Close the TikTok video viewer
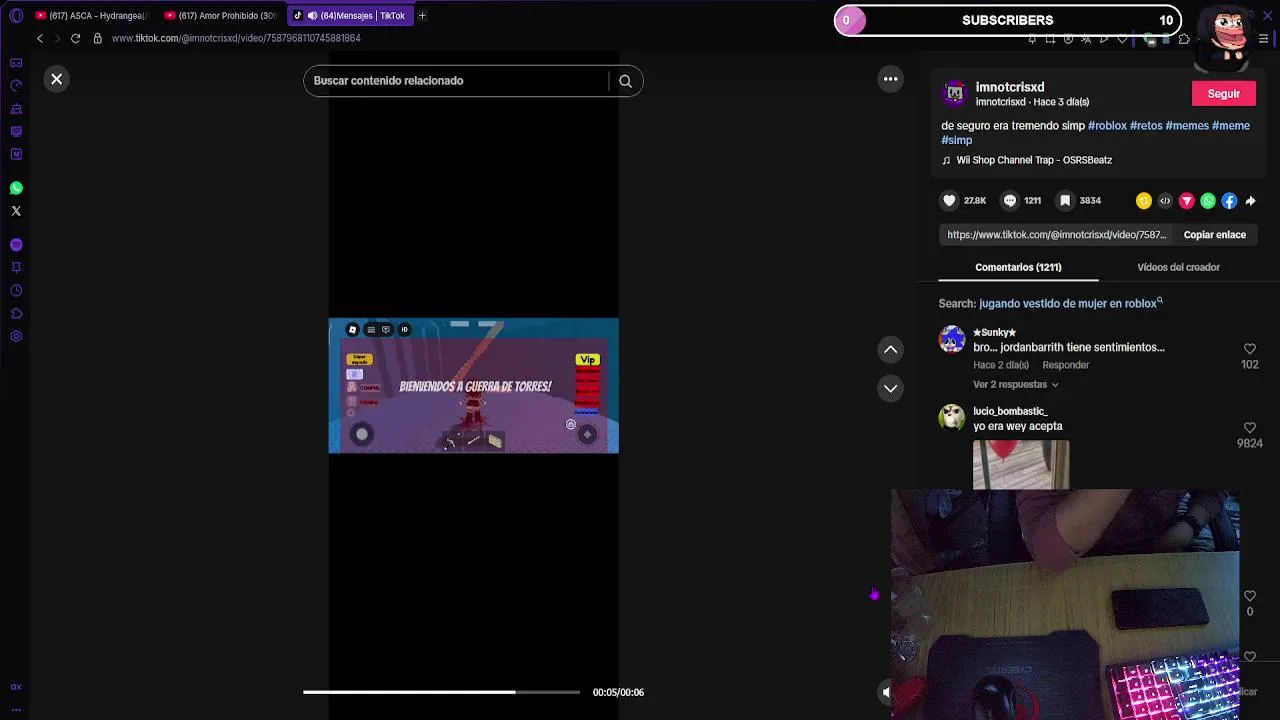 point(57,79)
